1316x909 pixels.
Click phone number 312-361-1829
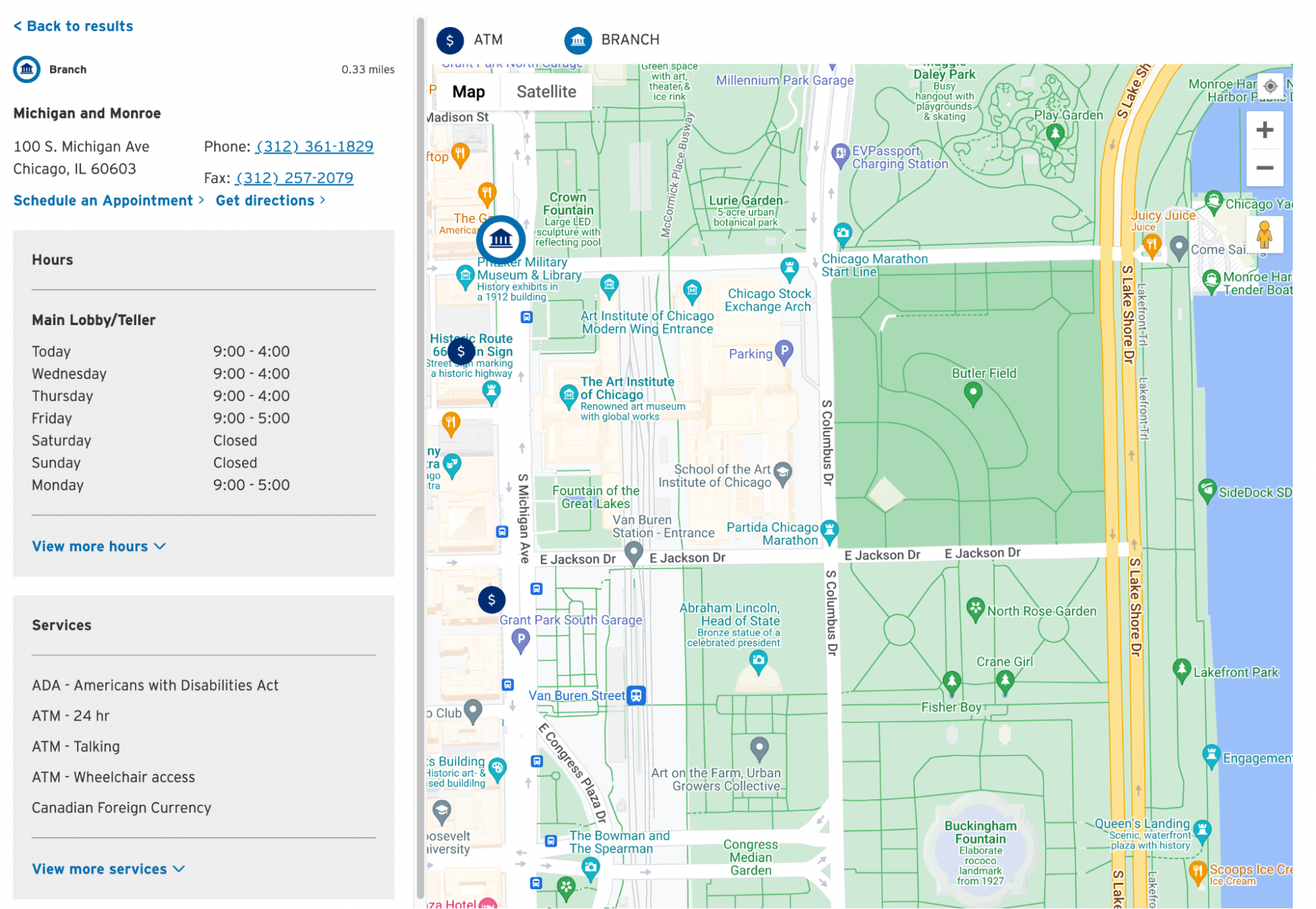[314, 147]
